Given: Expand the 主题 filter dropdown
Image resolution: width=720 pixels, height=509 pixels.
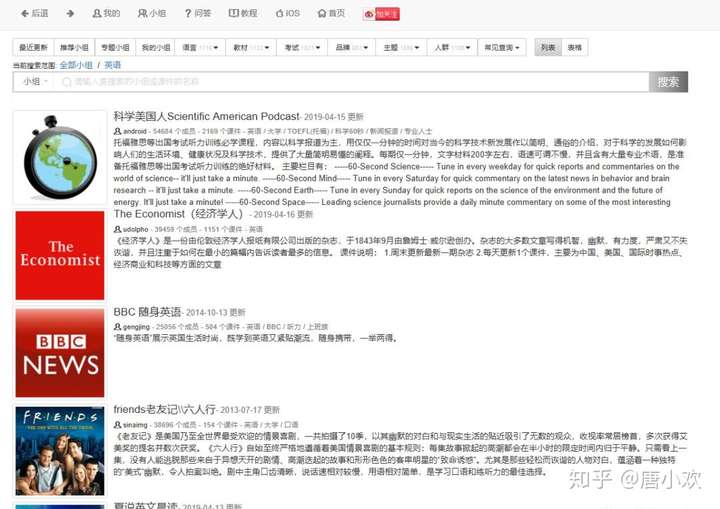Looking at the screenshot, I should click(401, 47).
